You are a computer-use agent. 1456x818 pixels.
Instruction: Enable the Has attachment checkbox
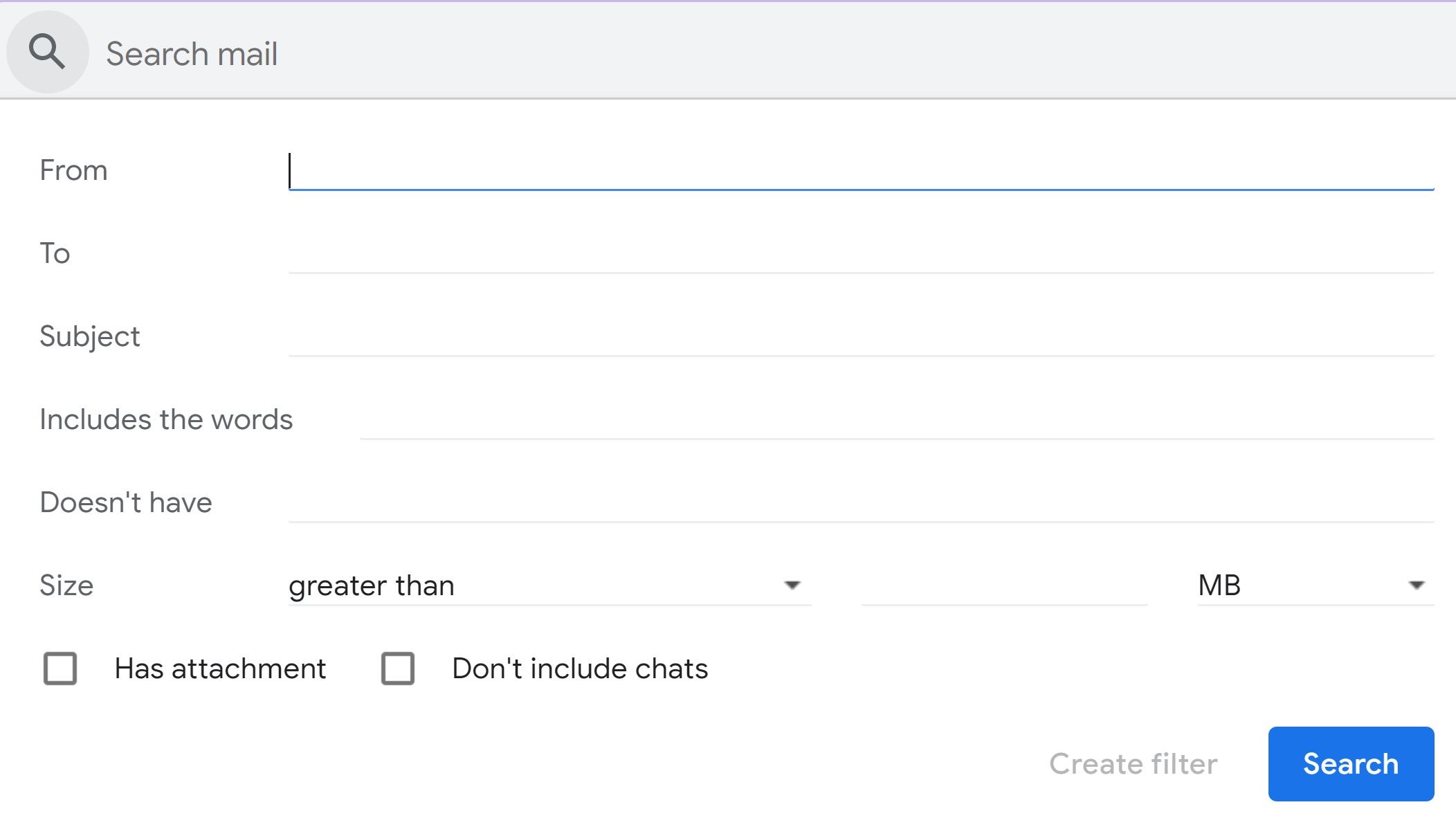click(x=60, y=669)
